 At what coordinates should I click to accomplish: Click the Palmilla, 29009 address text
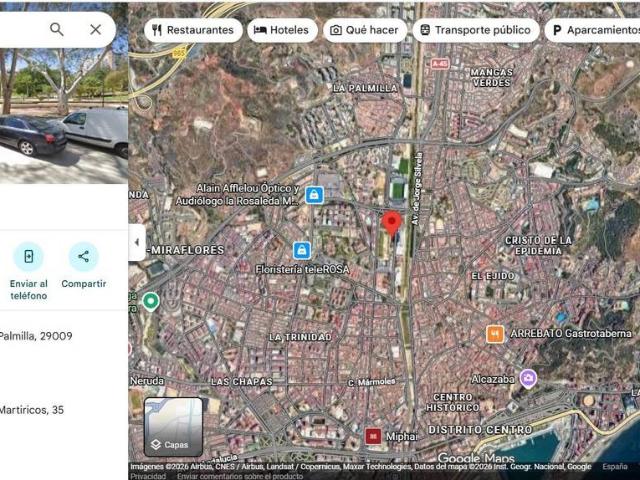click(36, 336)
